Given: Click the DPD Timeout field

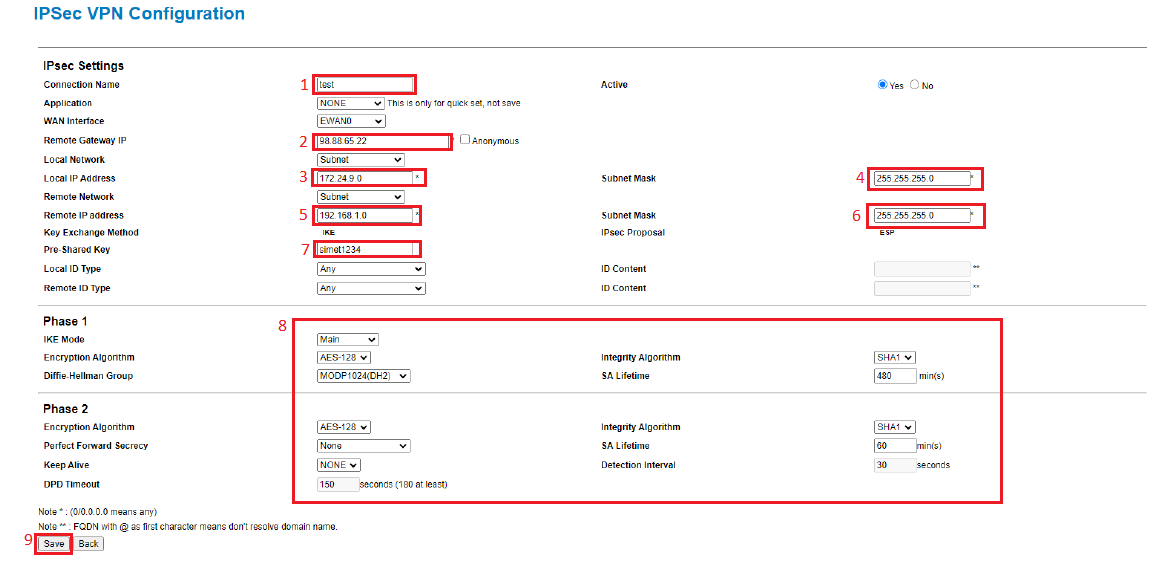Looking at the screenshot, I should (337, 484).
